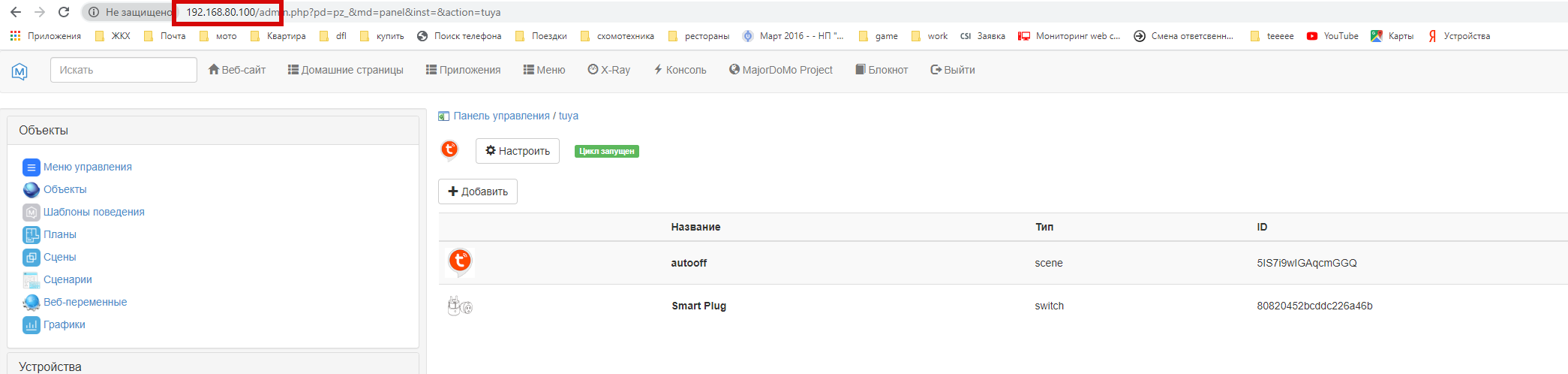
Task: Open the Веб-переменные sidebar item
Action: click(x=85, y=302)
